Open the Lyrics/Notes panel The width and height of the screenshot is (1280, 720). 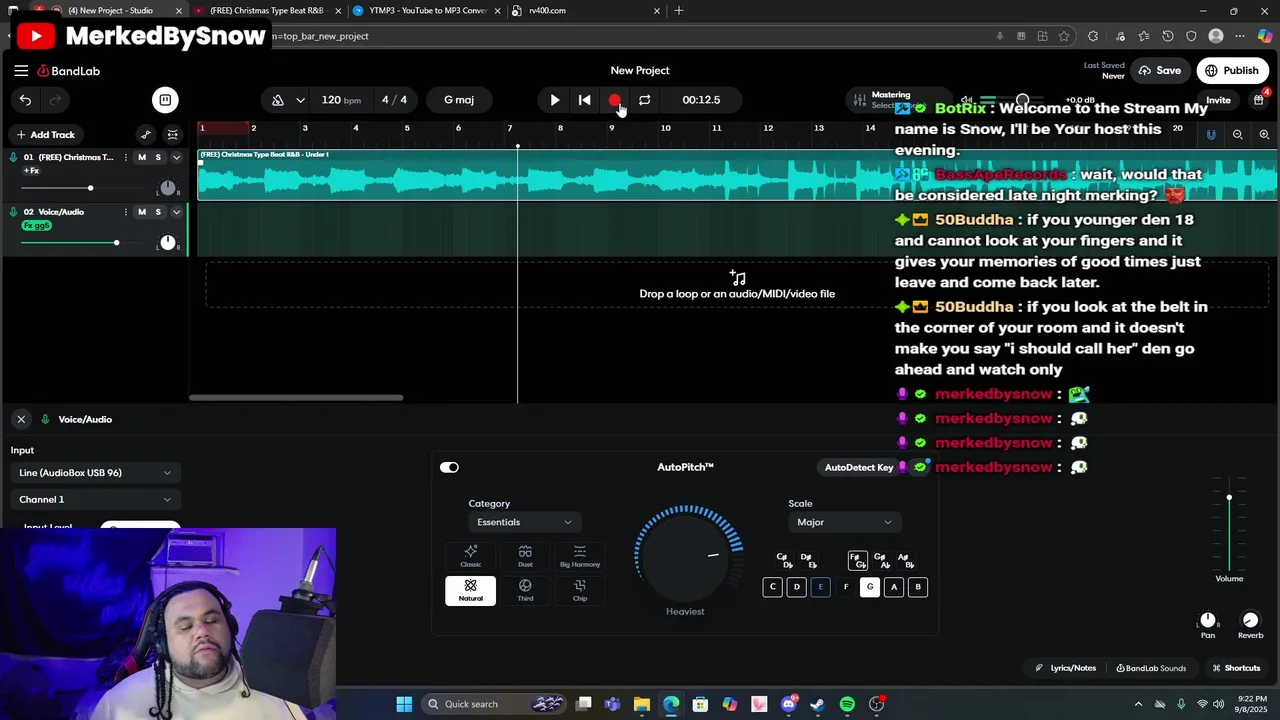click(1066, 668)
